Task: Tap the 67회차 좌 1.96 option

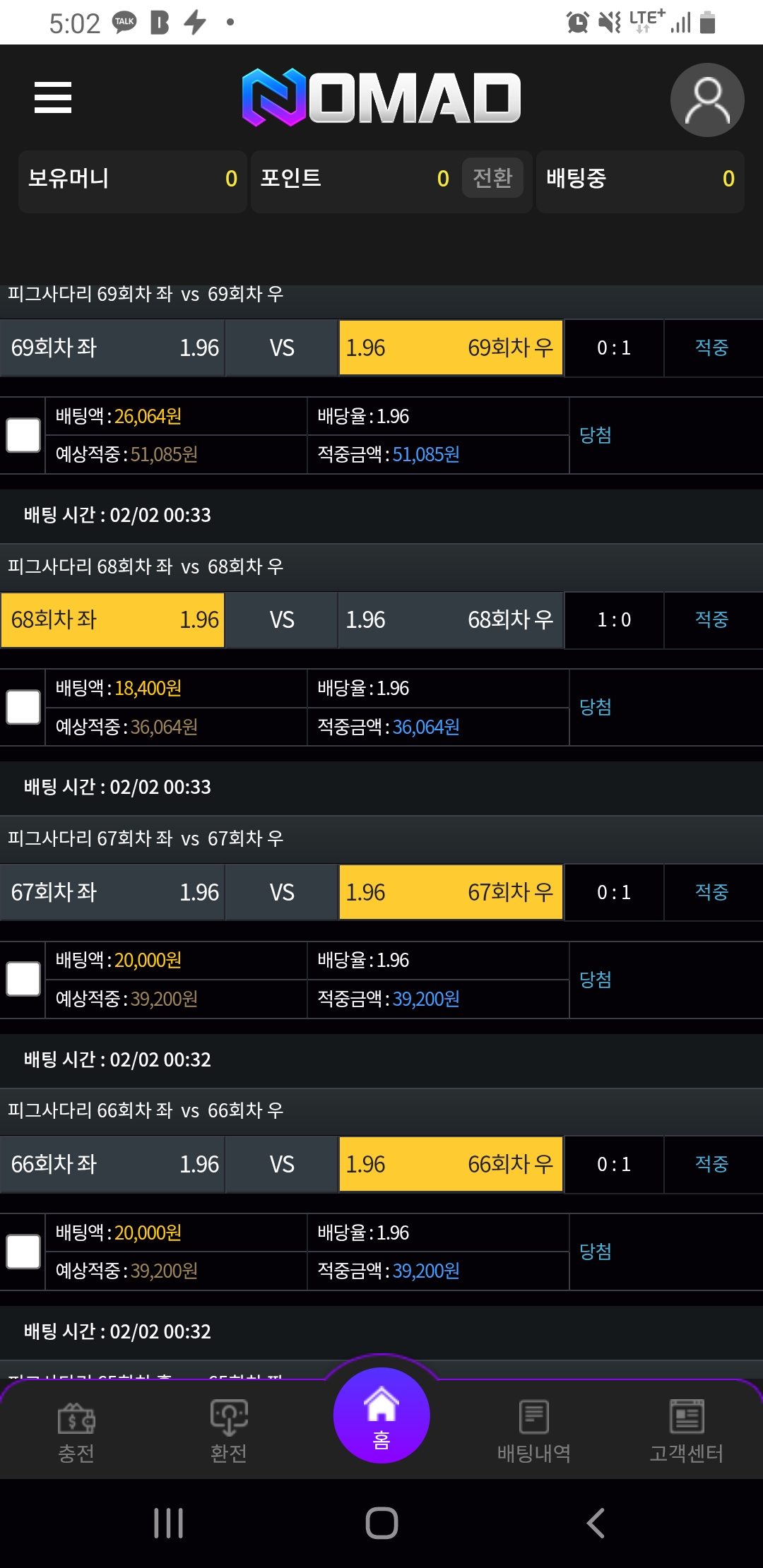Action: (x=113, y=892)
